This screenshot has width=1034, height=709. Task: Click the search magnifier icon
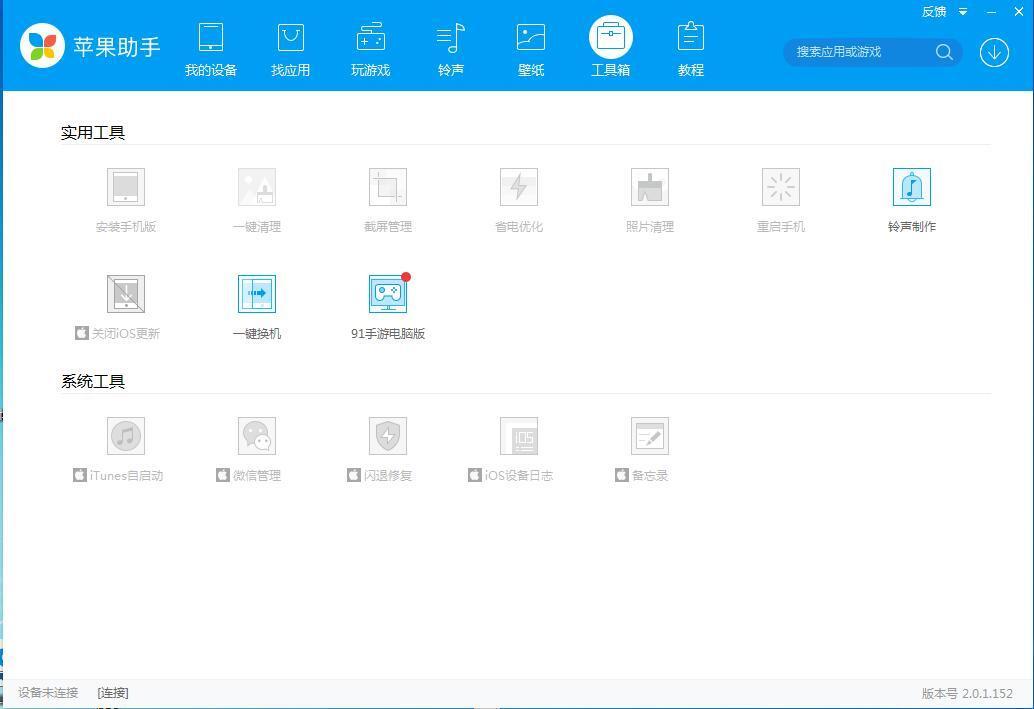tap(944, 52)
